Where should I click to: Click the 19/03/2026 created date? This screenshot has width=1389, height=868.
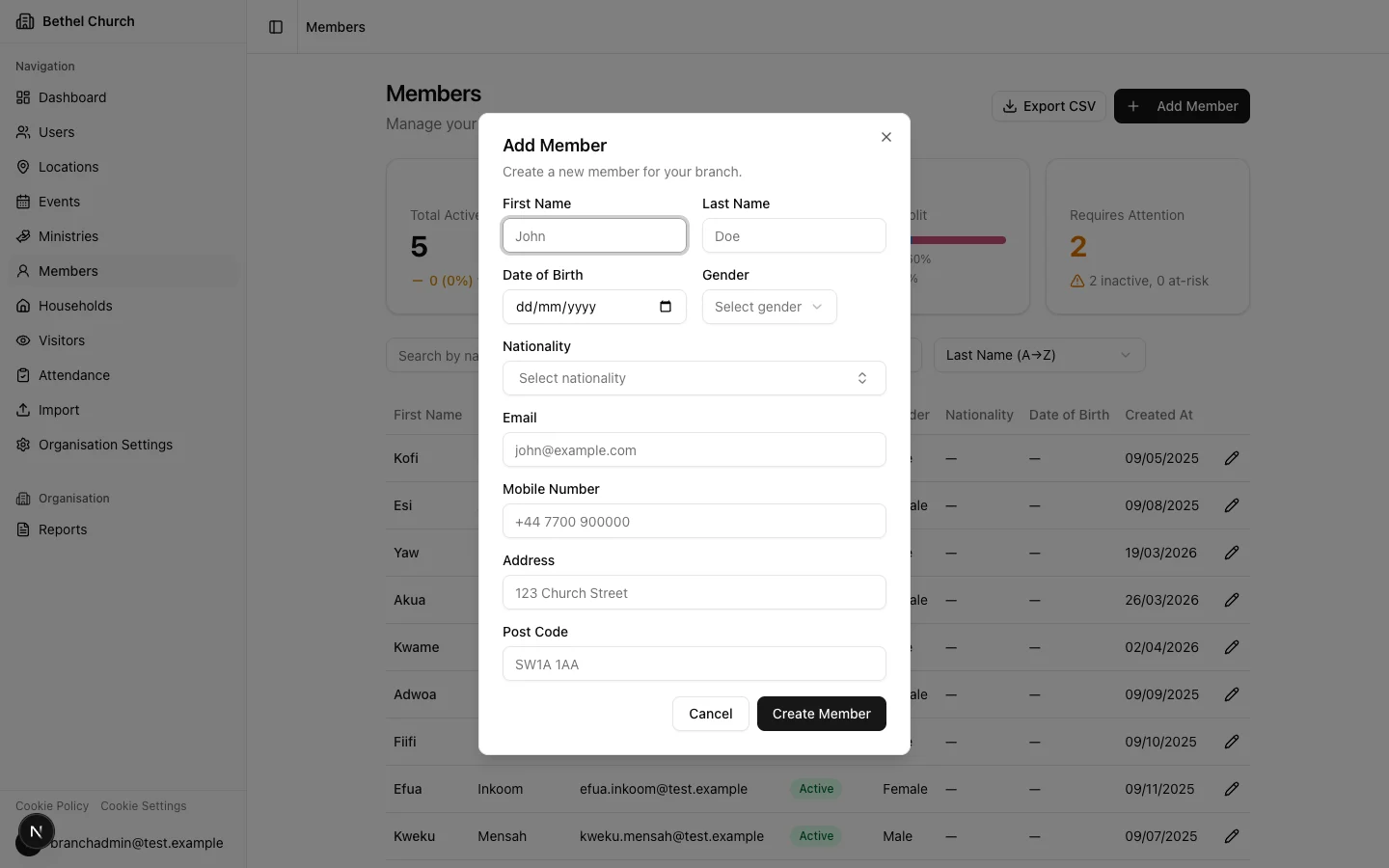click(x=1160, y=553)
